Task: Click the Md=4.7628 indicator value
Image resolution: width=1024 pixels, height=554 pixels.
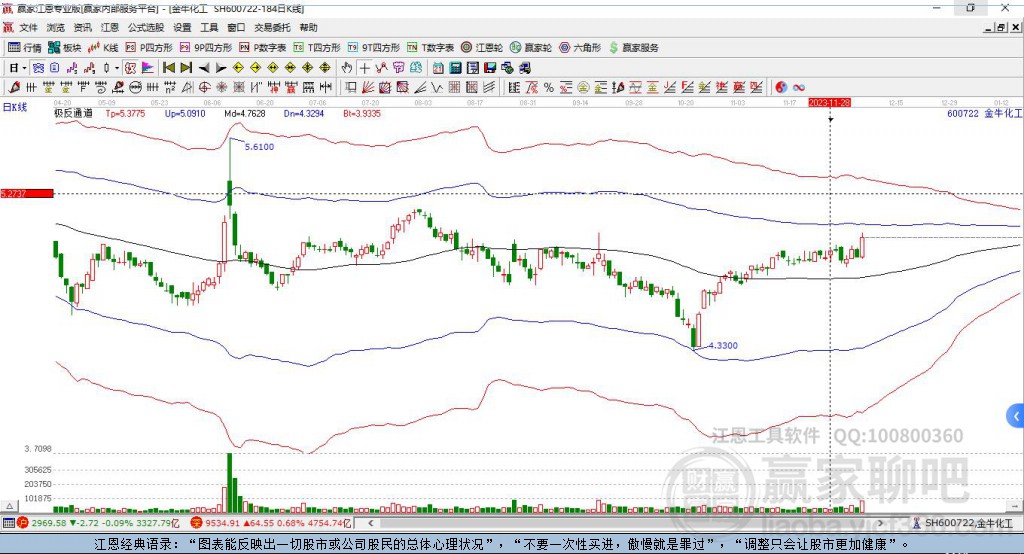Action: (x=245, y=113)
